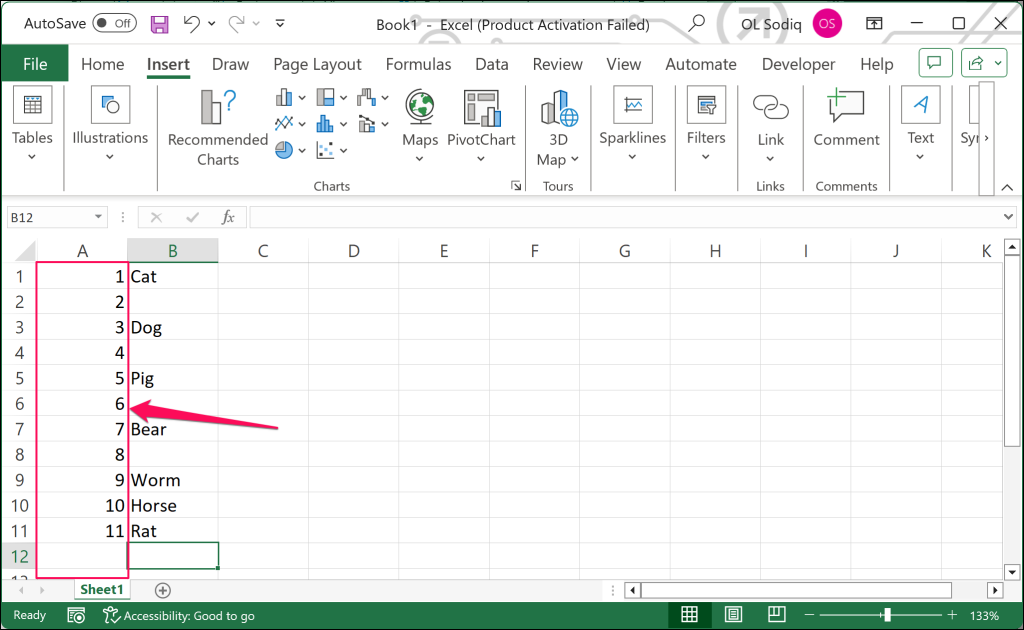1024x630 pixels.
Task: Switch to the Page Layout tab
Action: [317, 64]
